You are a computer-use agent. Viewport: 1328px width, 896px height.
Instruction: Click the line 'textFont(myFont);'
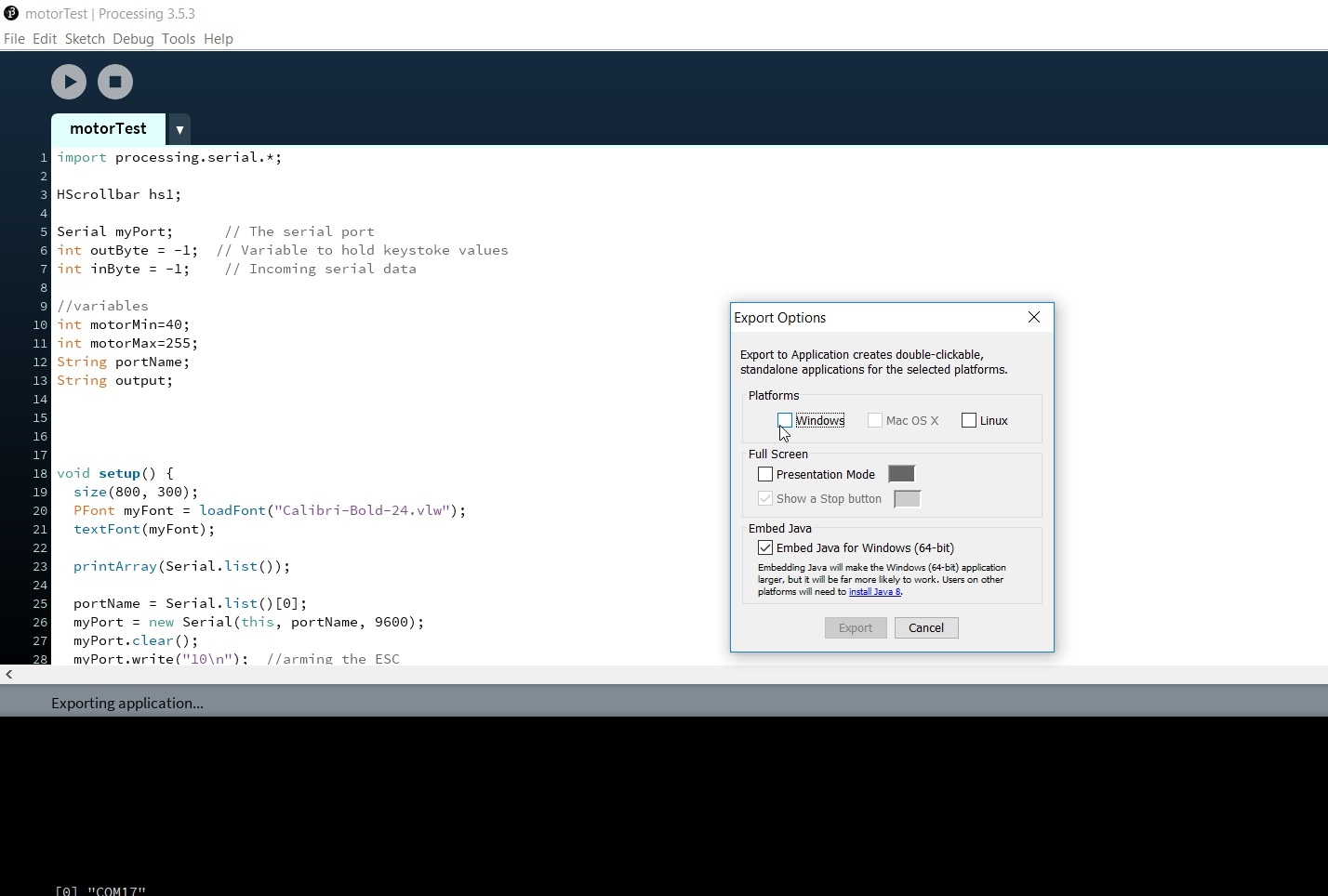(x=144, y=529)
